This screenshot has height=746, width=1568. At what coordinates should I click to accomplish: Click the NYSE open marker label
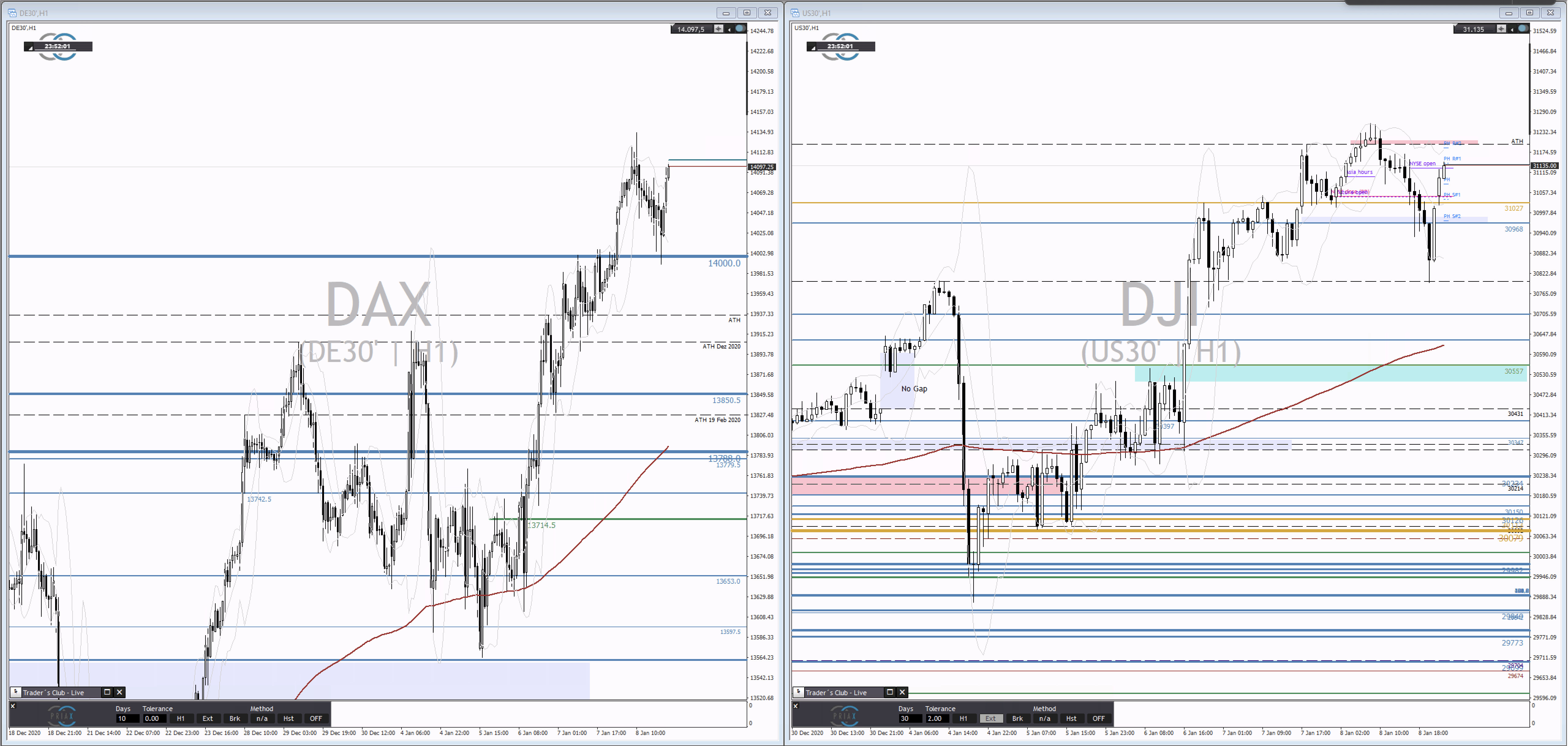pyautogui.click(x=1423, y=164)
